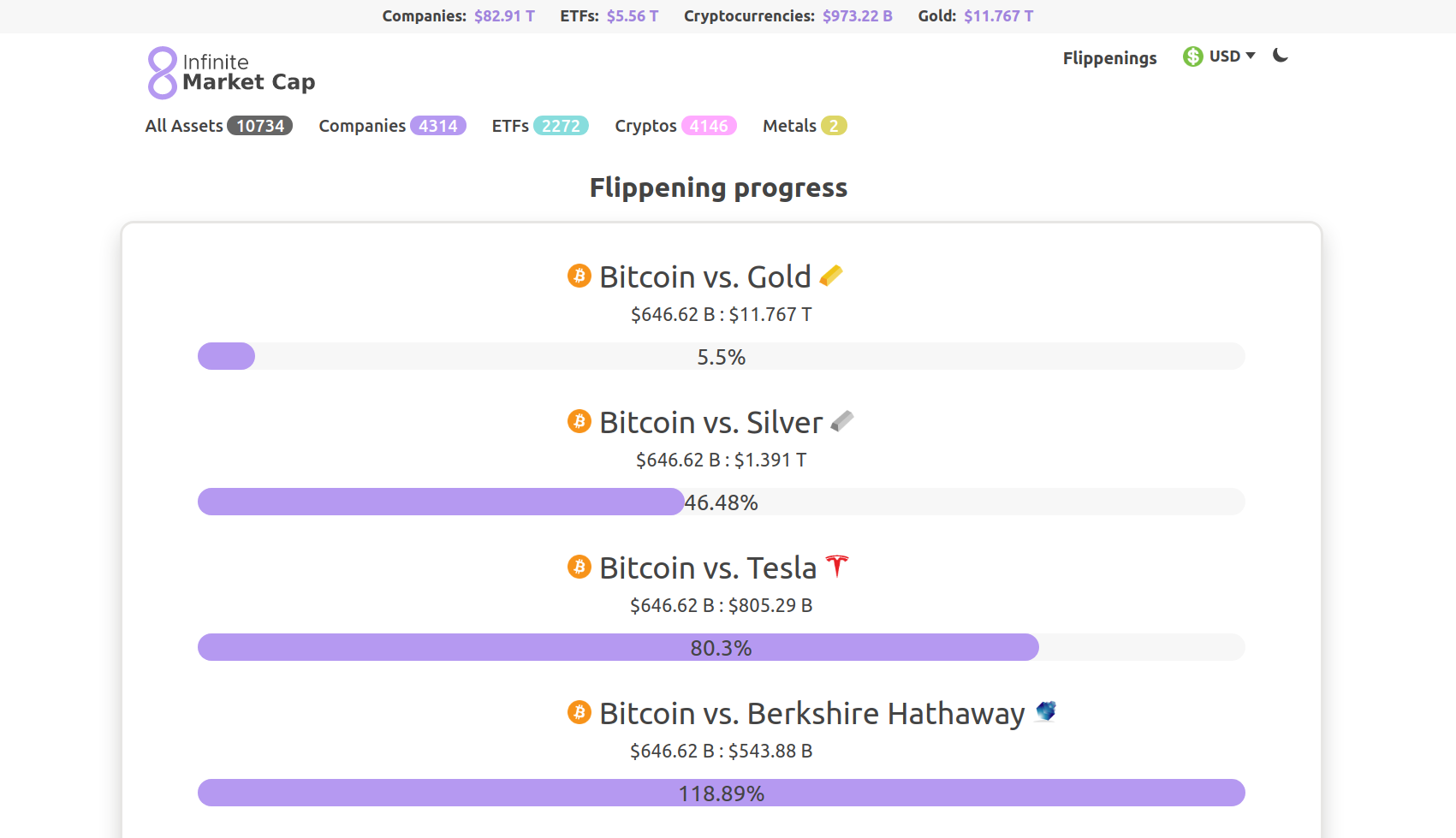
Task: Click the silver bar icon next to Bitcoin vs. Silver
Action: point(843,420)
